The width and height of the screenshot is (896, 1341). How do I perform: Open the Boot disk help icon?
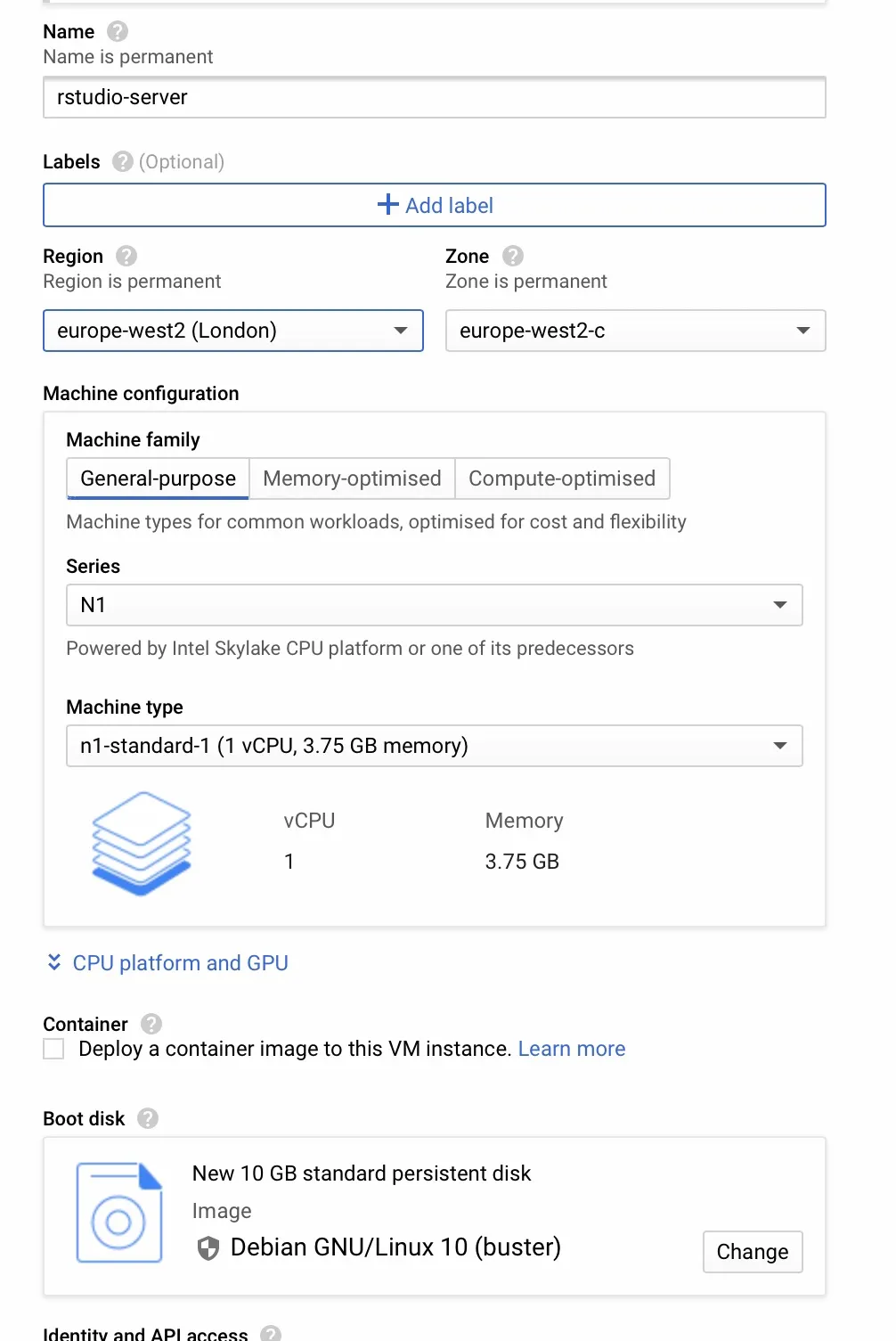[148, 1118]
